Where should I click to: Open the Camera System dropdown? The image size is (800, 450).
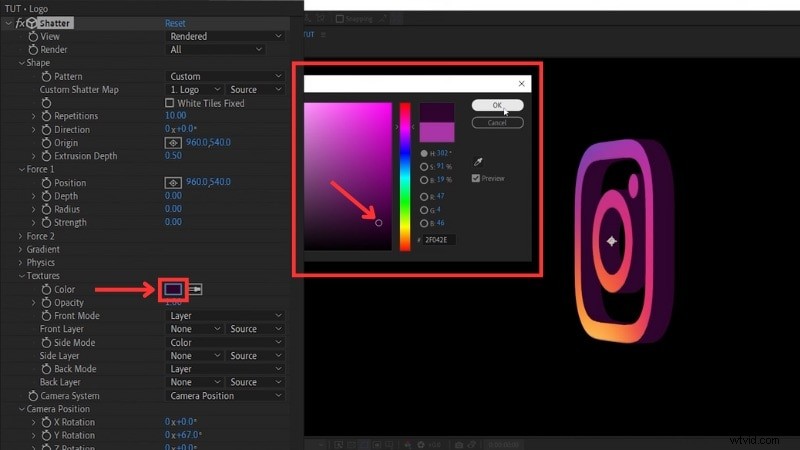pyautogui.click(x=224, y=396)
